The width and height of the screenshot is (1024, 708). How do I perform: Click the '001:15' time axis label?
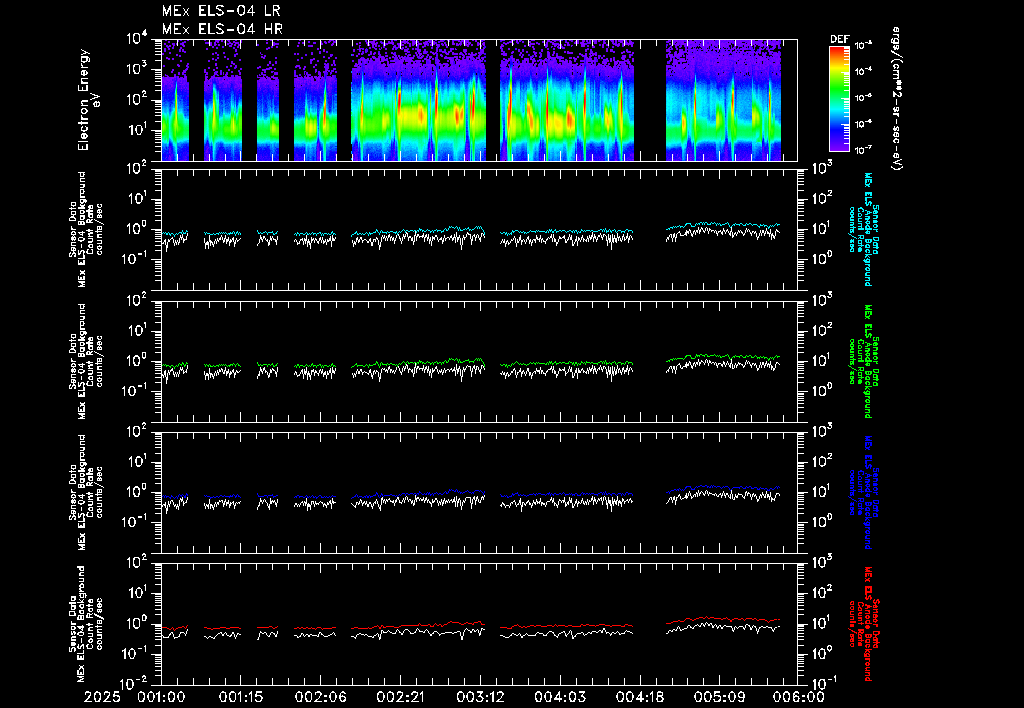[x=241, y=697]
